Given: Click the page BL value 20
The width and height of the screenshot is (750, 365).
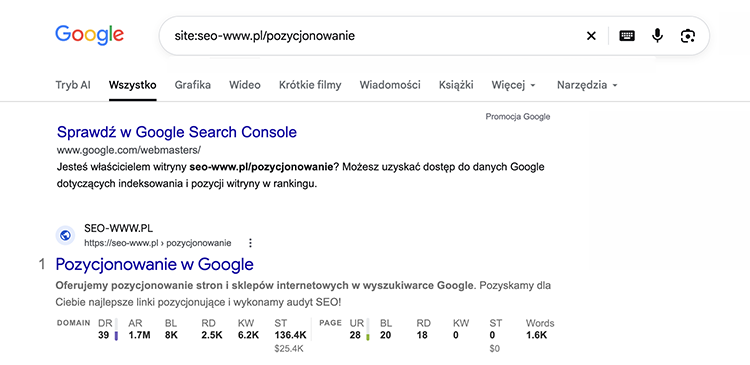Looking at the screenshot, I should 386,335.
